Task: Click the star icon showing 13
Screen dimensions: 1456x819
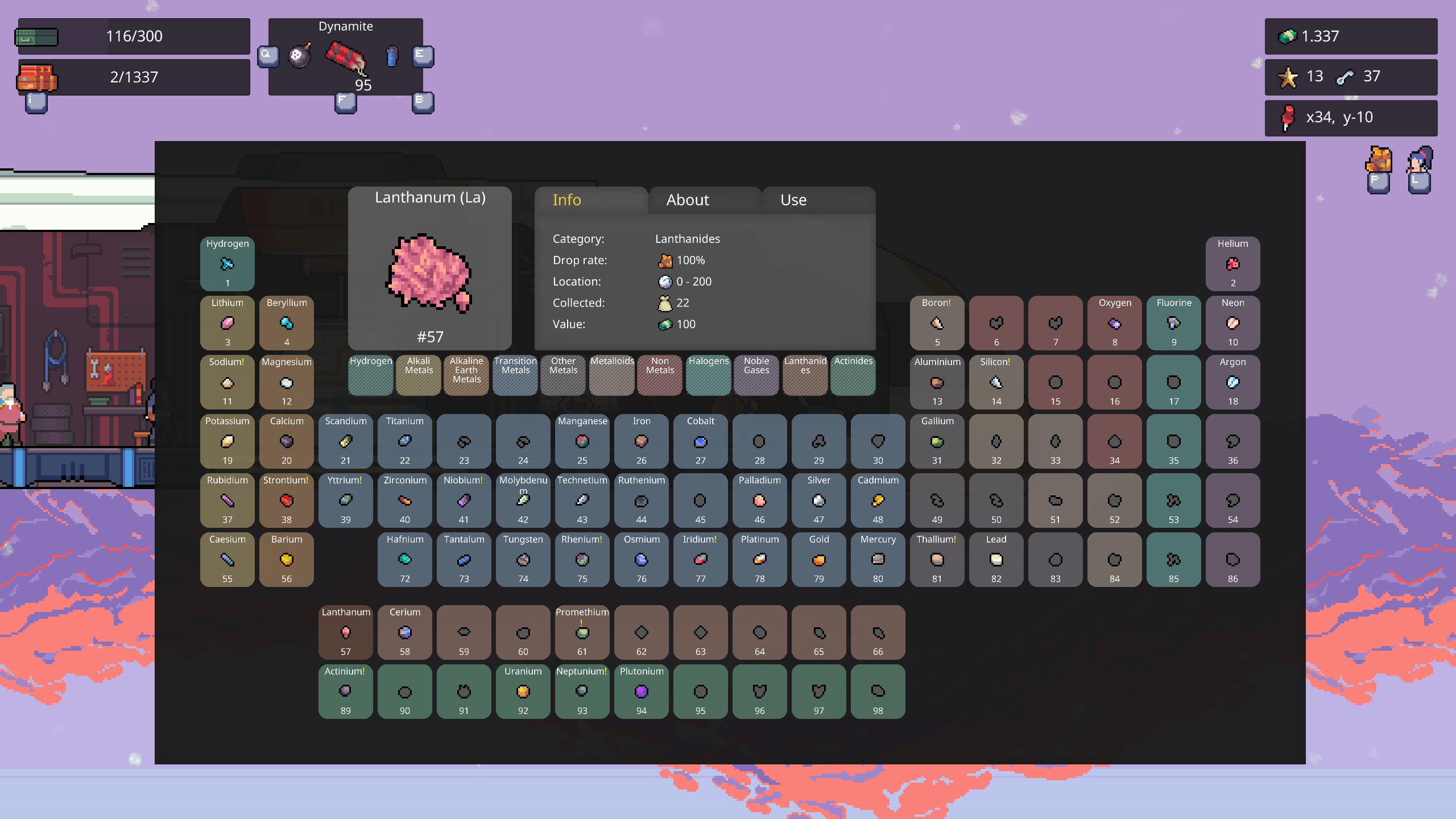Action: [x=1288, y=76]
